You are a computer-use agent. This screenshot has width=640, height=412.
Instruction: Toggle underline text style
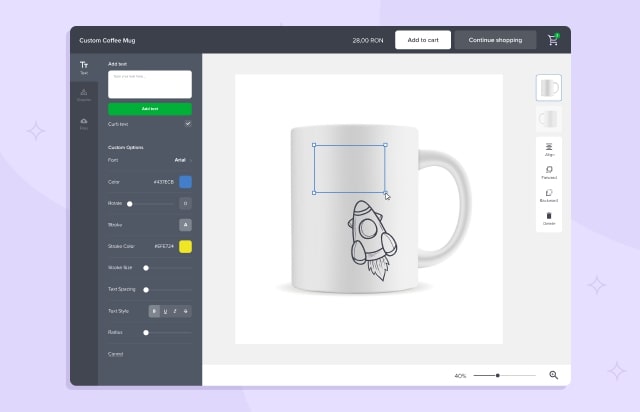coord(164,311)
